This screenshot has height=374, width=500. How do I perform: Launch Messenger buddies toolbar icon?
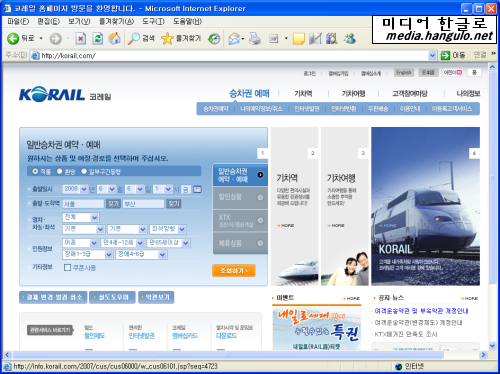tap(350, 39)
